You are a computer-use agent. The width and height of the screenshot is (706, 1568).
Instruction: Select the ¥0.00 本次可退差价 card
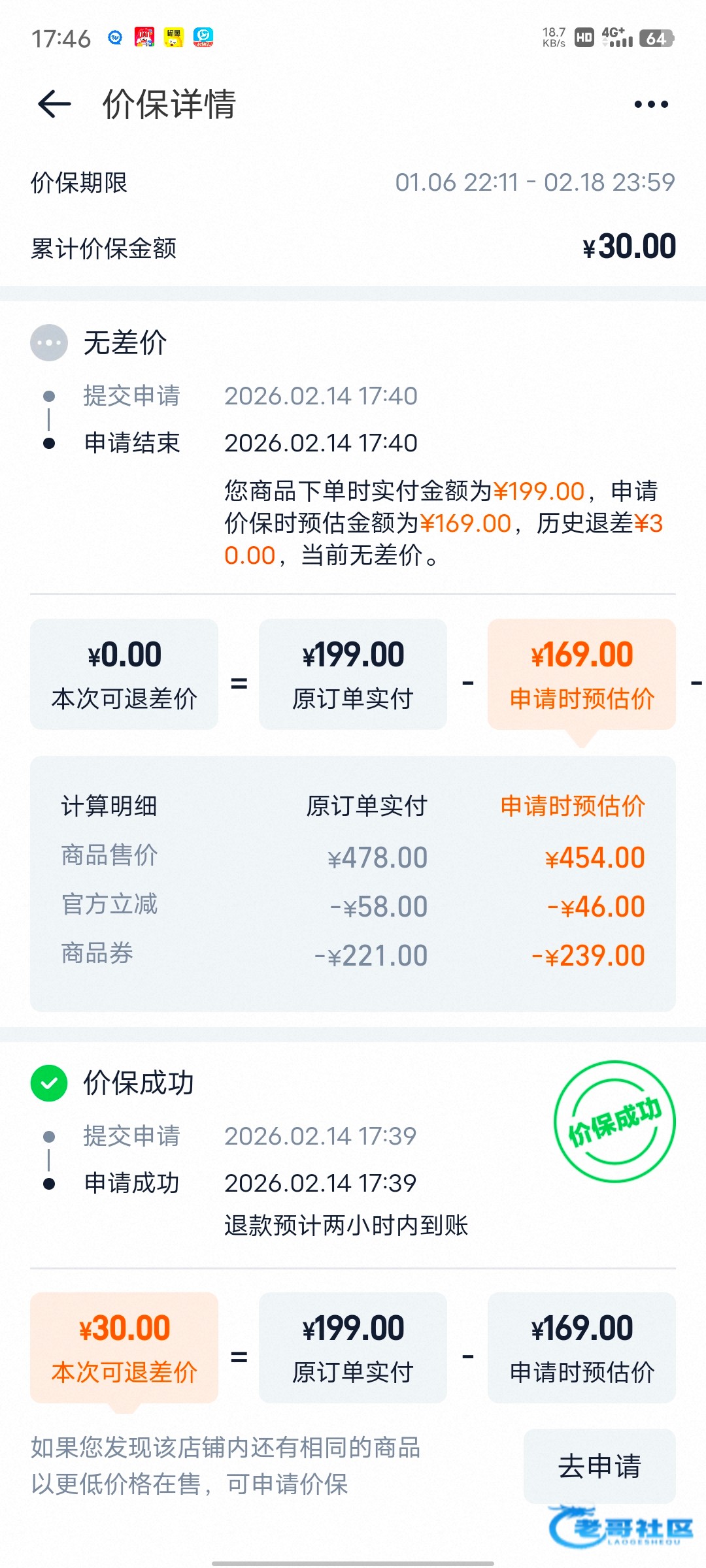coord(124,674)
